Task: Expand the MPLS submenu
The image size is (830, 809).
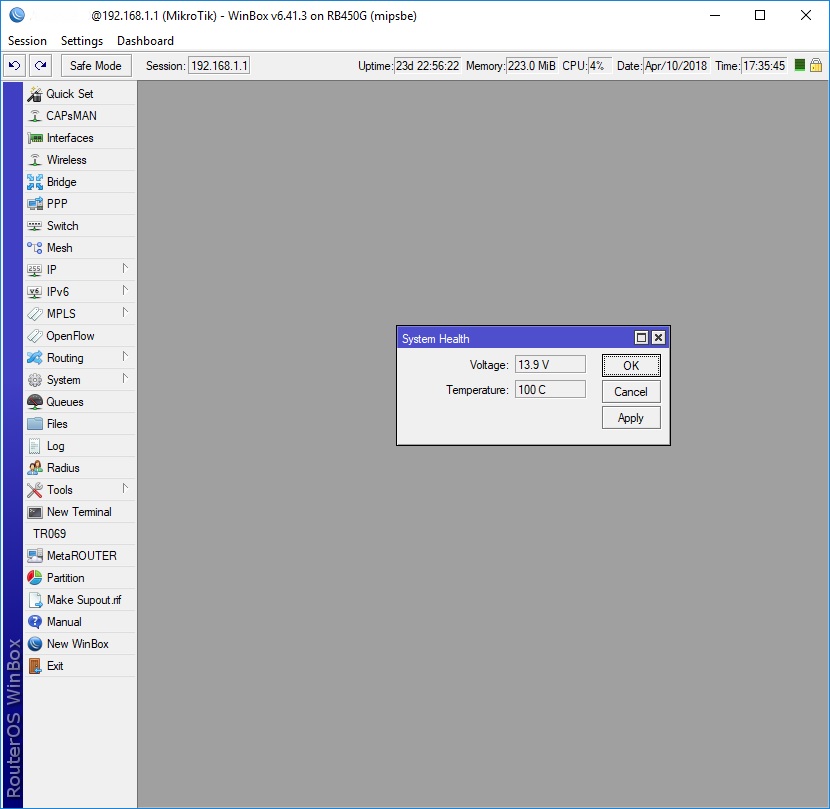Action: (x=125, y=312)
